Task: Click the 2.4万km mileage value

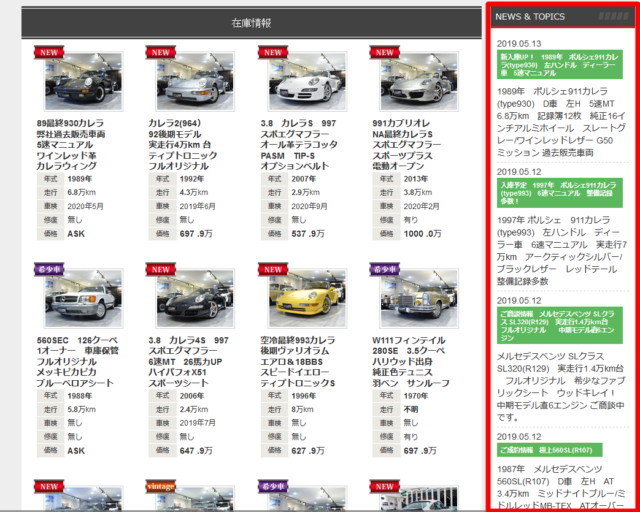Action: click(x=193, y=409)
